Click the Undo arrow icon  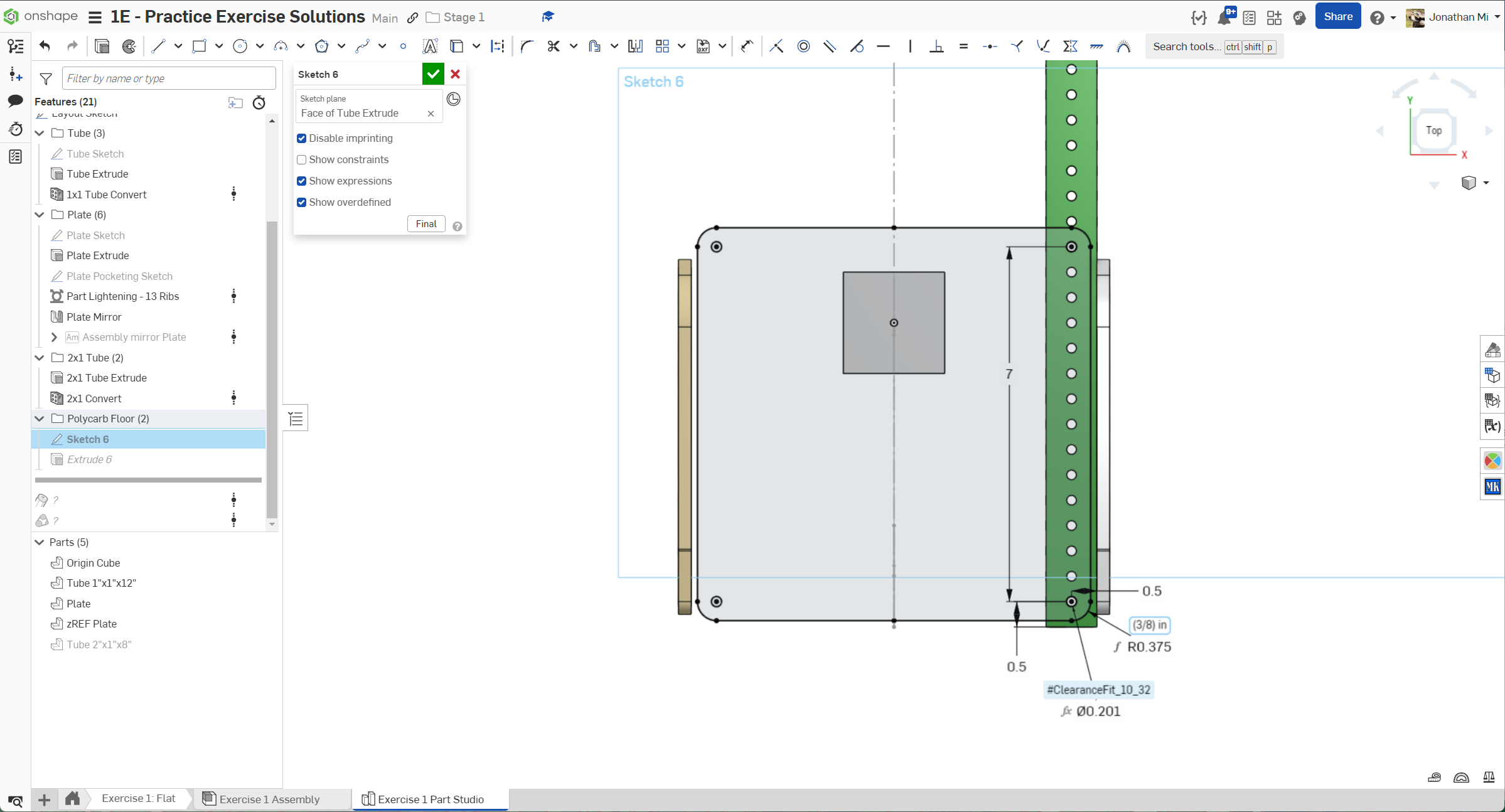click(45, 46)
